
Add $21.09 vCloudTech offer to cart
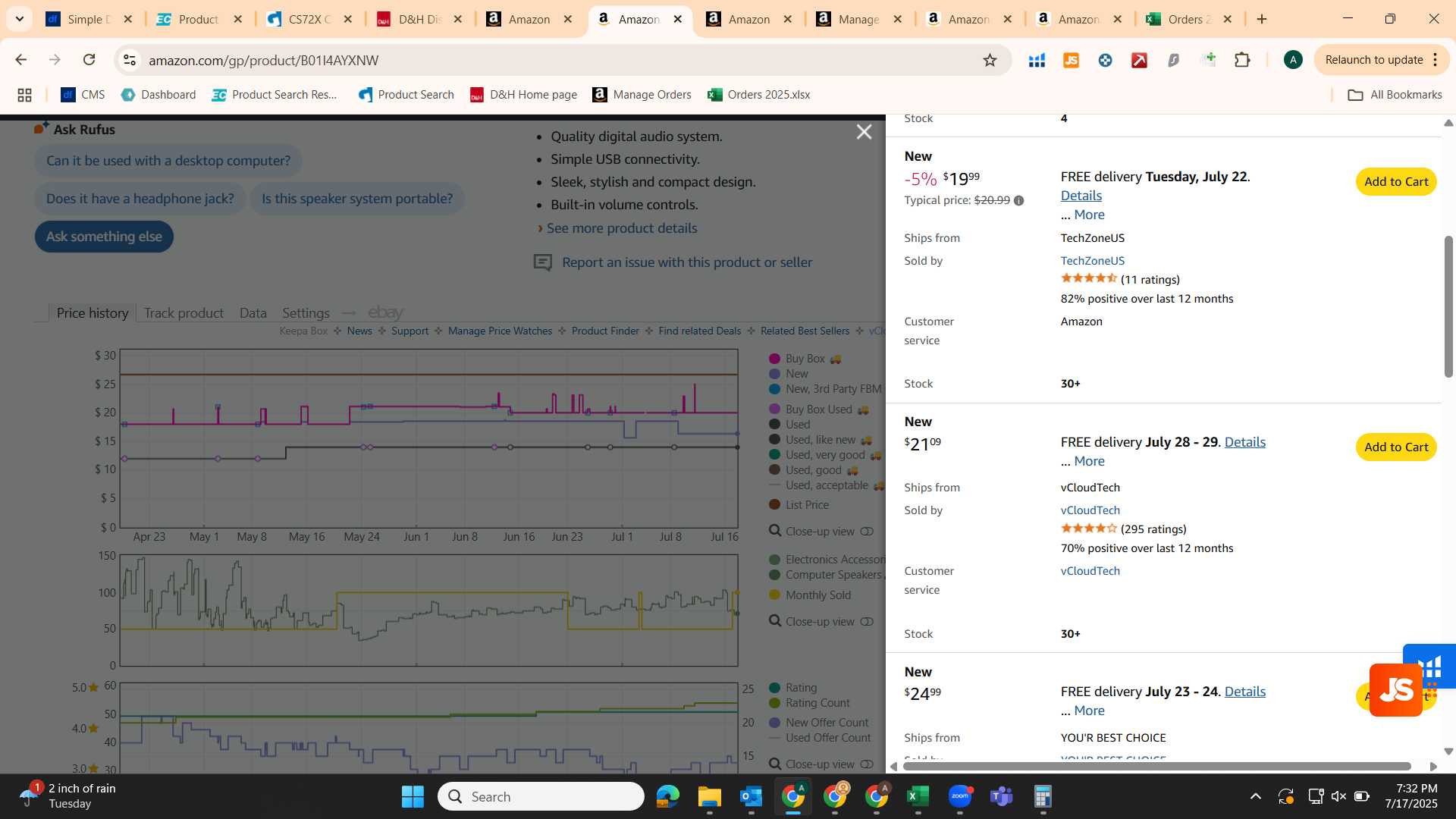point(1395,447)
